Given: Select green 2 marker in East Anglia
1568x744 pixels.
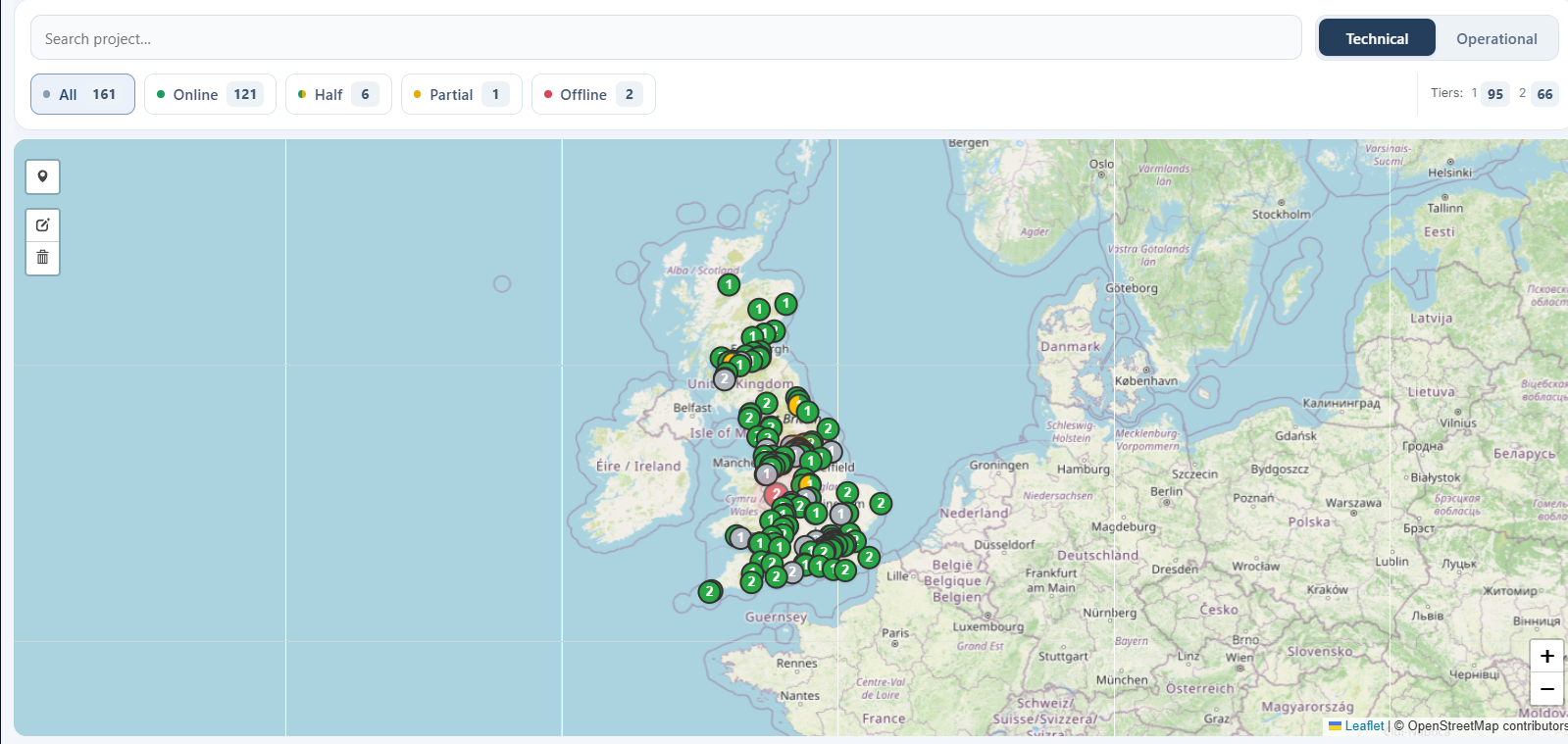Looking at the screenshot, I should [881, 504].
